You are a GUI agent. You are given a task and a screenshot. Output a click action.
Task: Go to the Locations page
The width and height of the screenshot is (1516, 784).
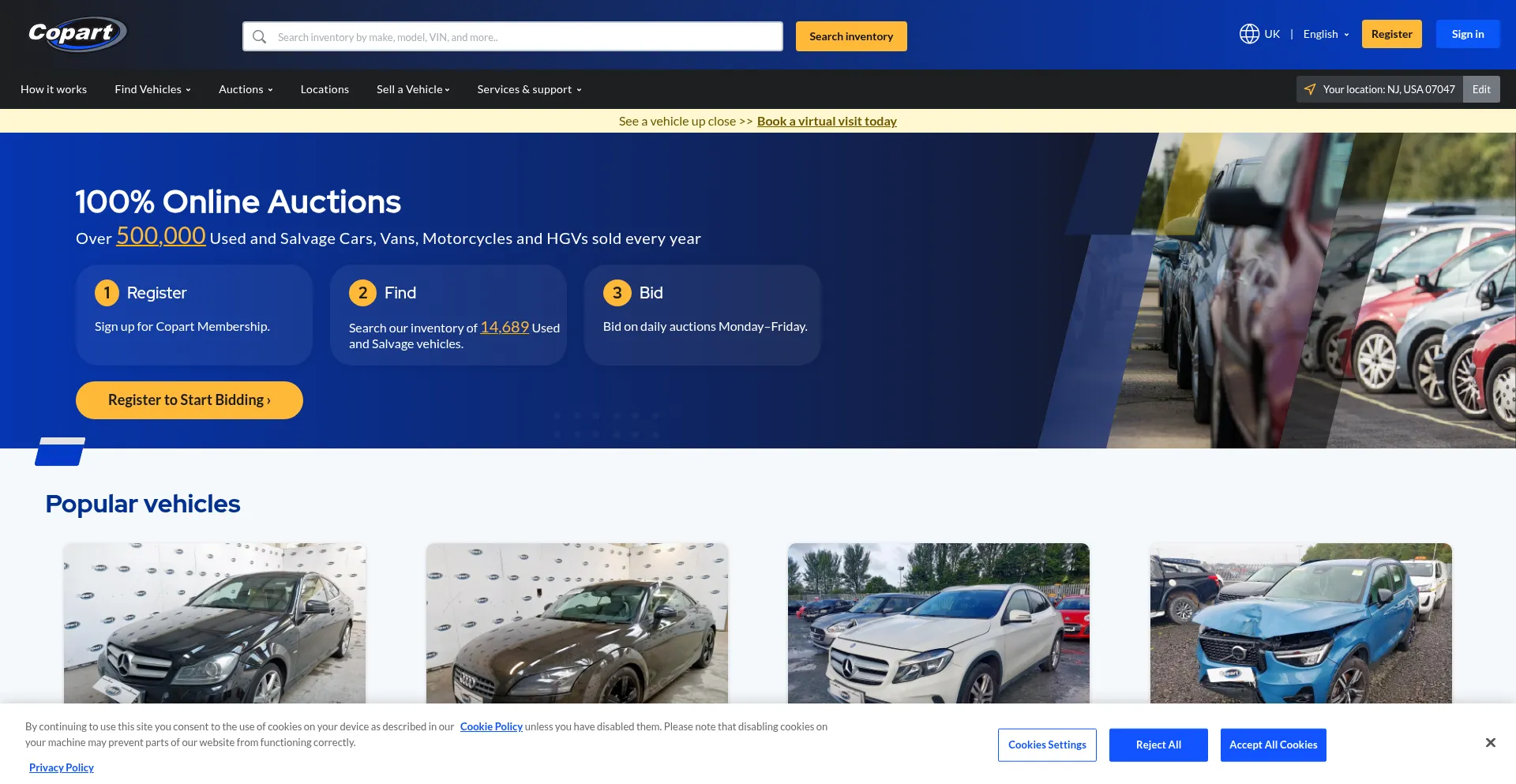pyautogui.click(x=325, y=89)
